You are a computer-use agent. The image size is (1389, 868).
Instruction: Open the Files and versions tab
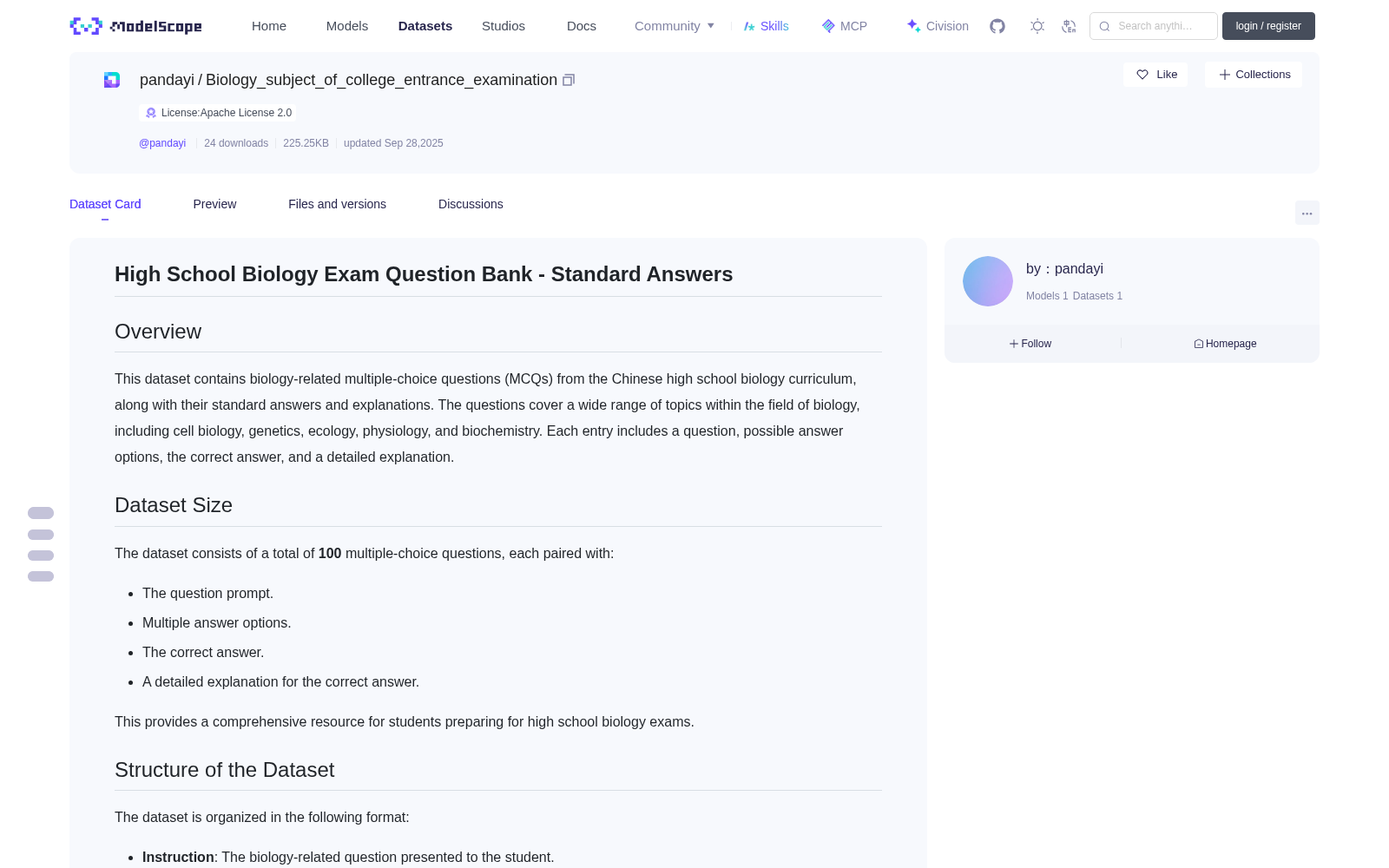337,204
